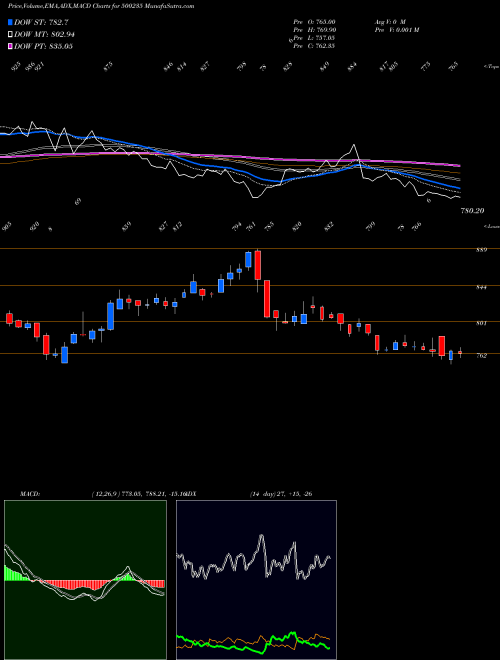Click the 'Pre O: 765.00' open value
The height and width of the screenshot is (660, 500).
(314, 22)
